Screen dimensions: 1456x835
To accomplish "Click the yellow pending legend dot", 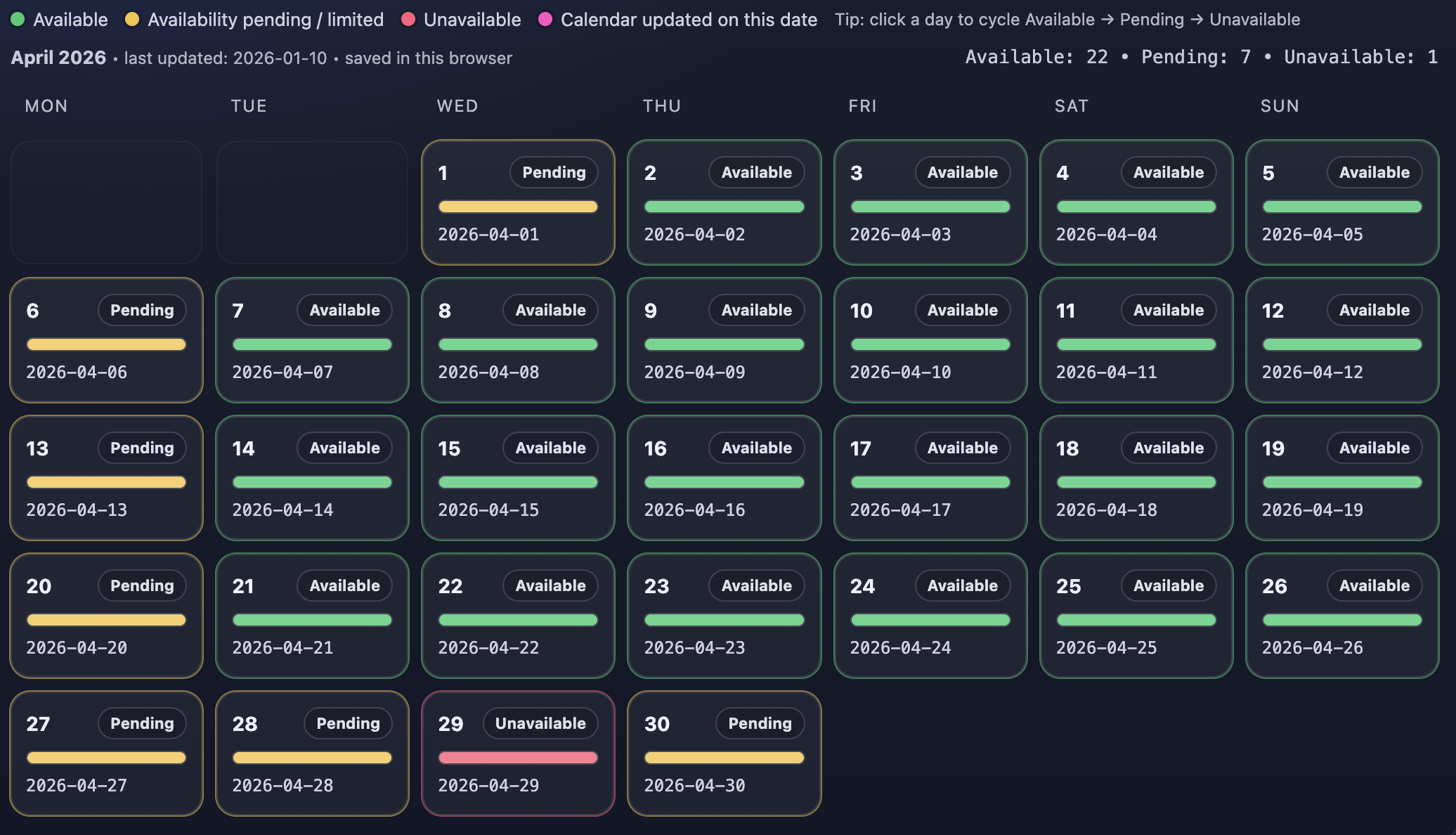I will [132, 20].
